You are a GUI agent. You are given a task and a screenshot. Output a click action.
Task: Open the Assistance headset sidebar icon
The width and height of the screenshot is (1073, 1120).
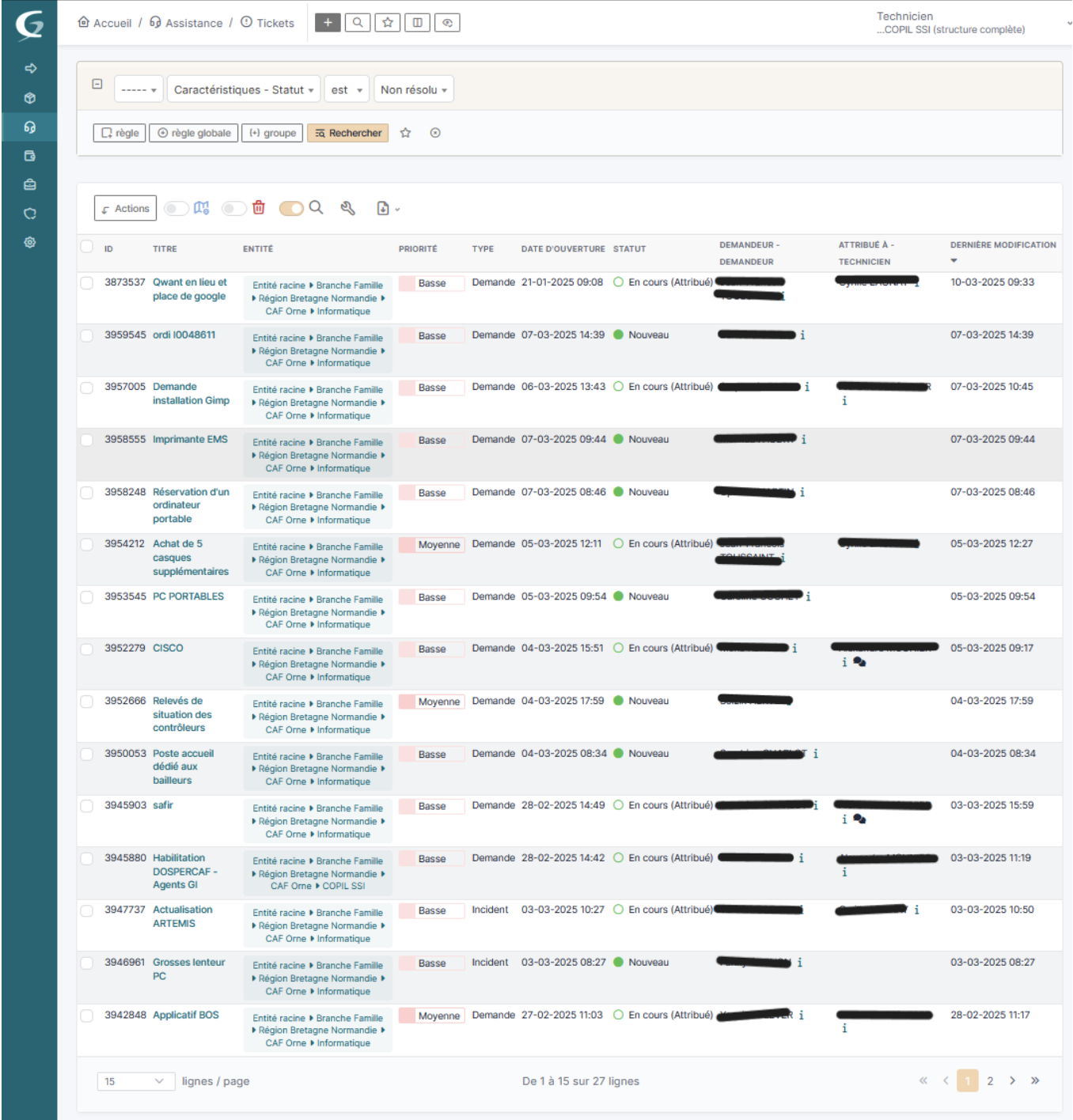[x=30, y=127]
